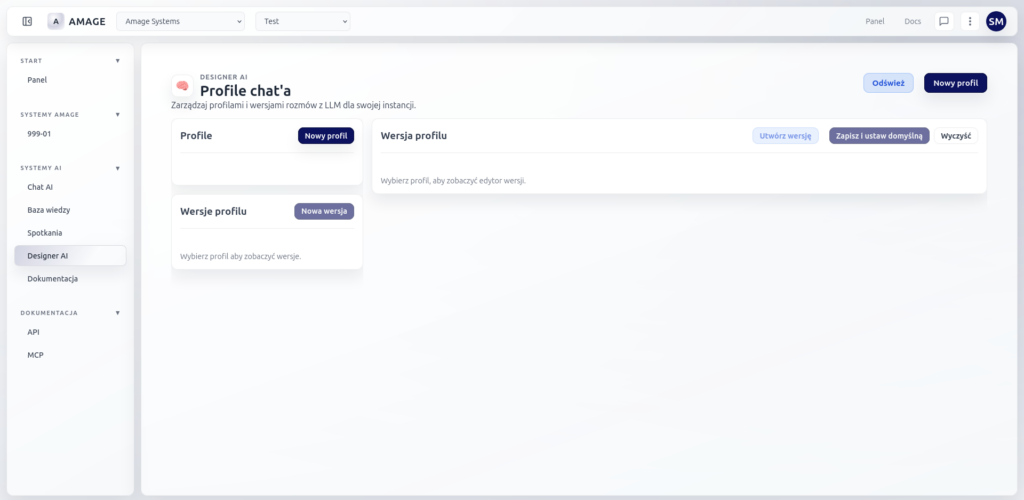Click Nowy profil in Profile card
Screen dimensions: 1024x500
(x=325, y=135)
